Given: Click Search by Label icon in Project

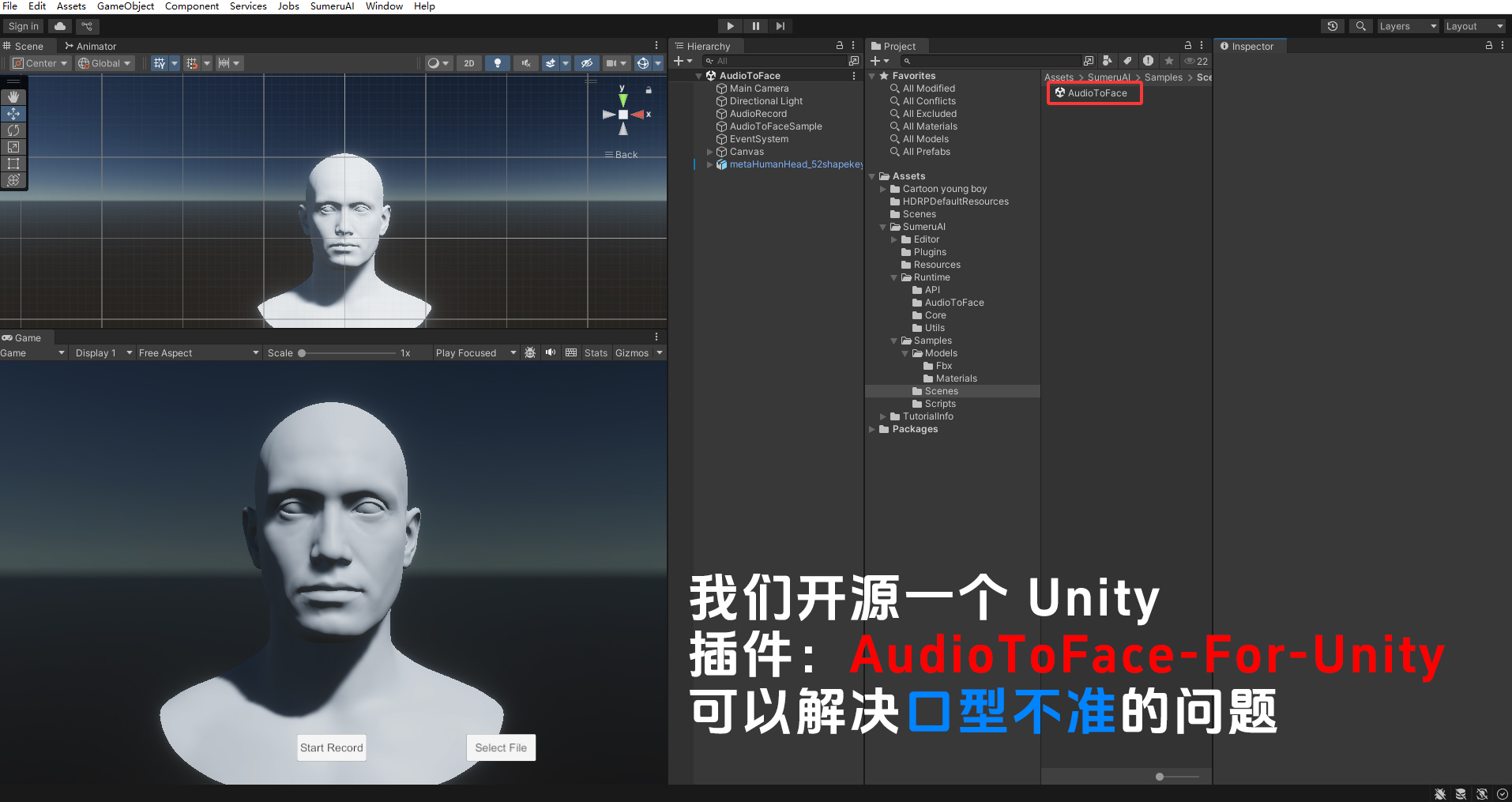Looking at the screenshot, I should [x=1127, y=61].
